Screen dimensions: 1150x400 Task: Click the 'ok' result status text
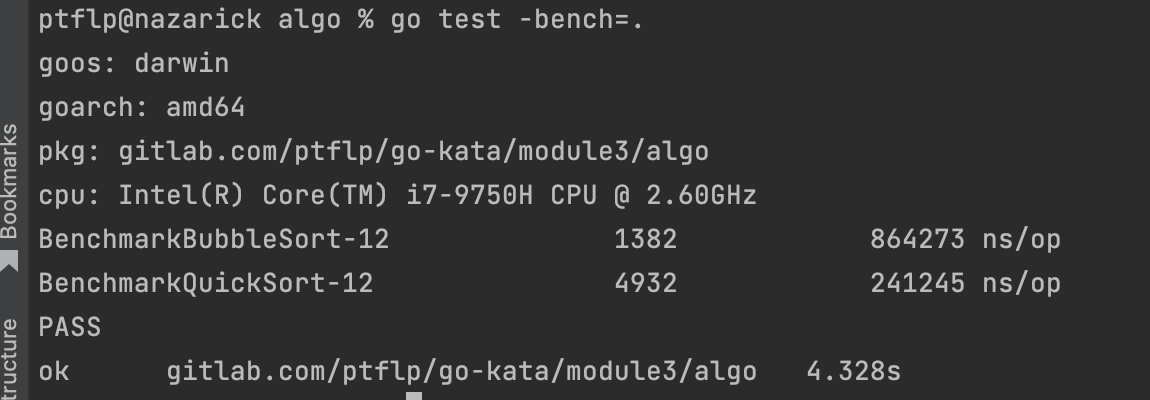(x=54, y=372)
